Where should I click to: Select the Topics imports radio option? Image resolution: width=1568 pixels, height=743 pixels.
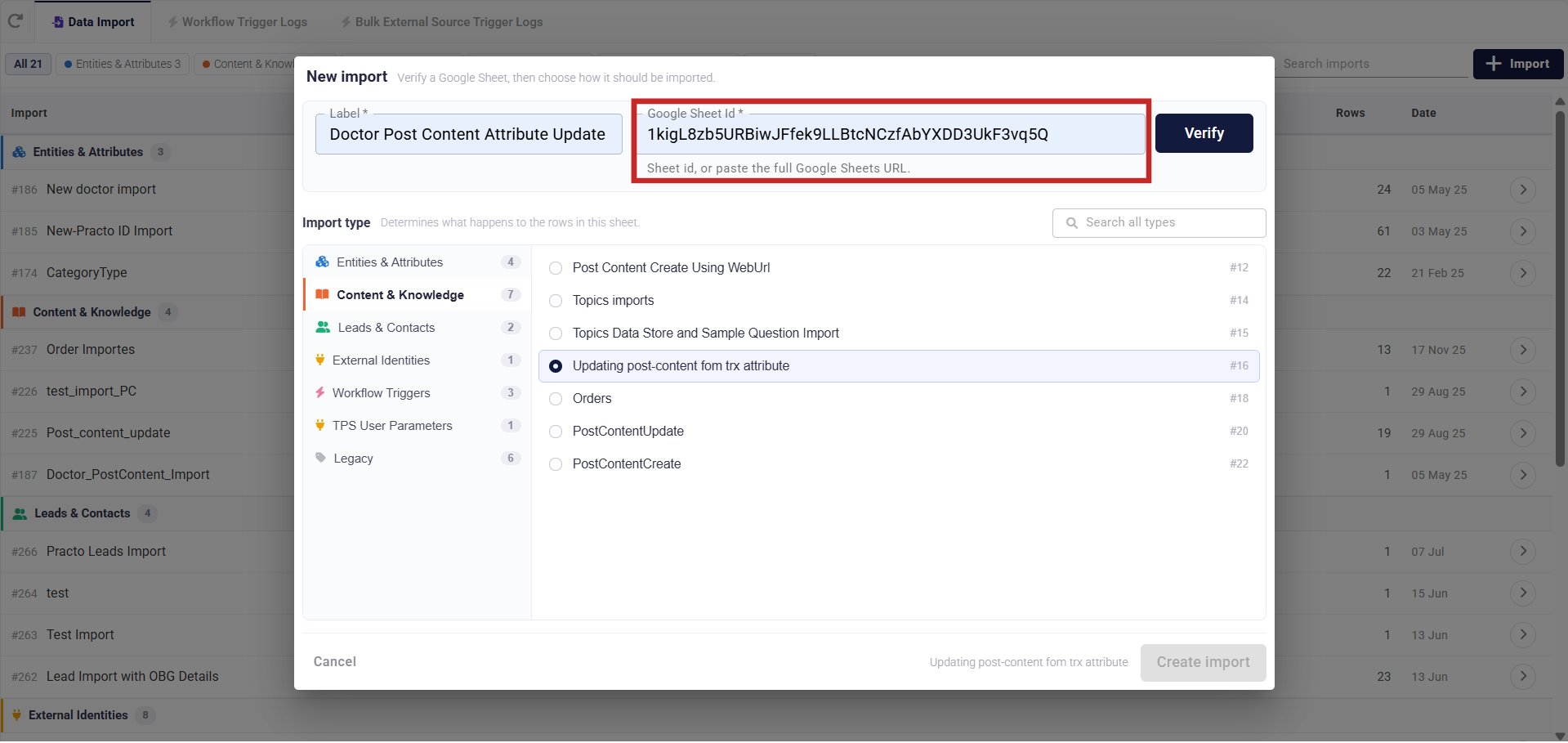[556, 301]
